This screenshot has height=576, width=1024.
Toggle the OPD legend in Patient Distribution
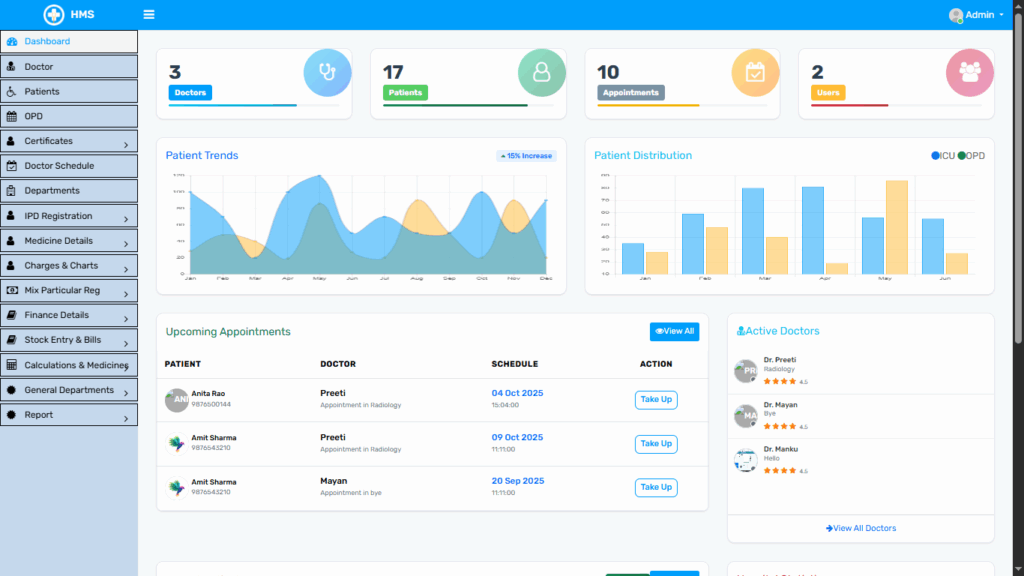click(x=970, y=156)
